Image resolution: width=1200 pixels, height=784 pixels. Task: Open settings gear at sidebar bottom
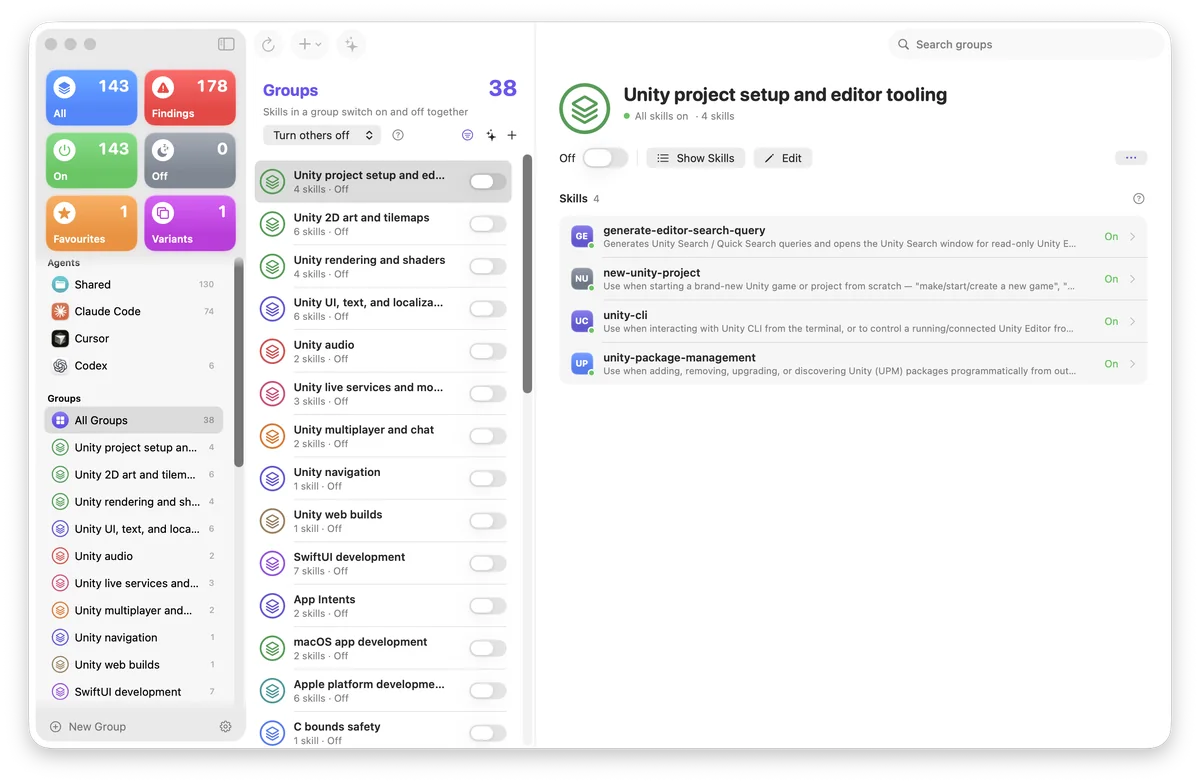(225, 726)
